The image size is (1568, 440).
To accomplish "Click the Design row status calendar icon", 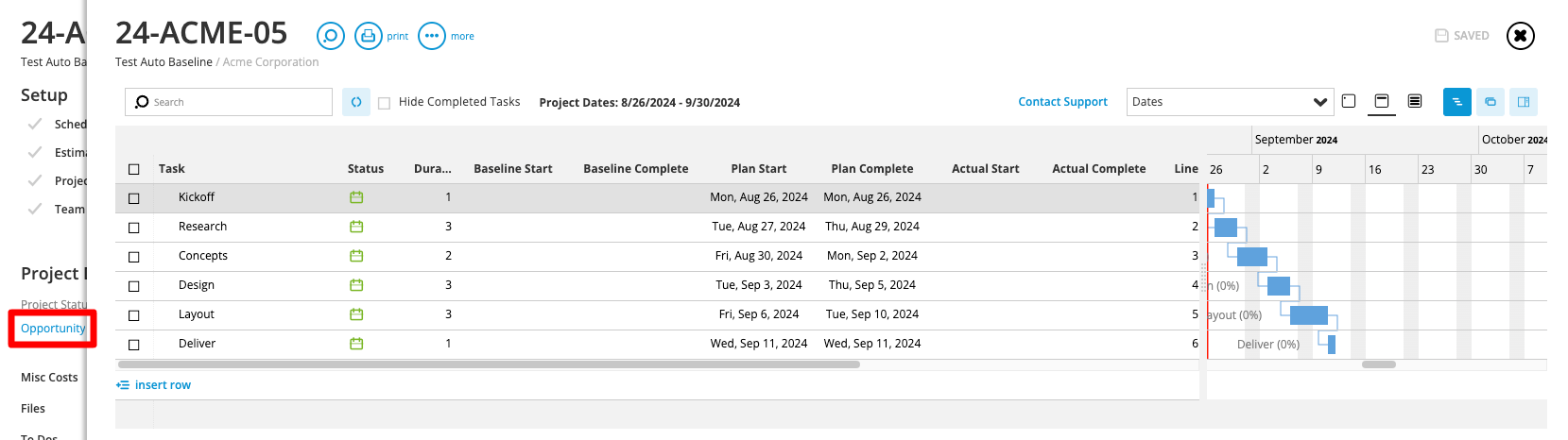I will 356,285.
